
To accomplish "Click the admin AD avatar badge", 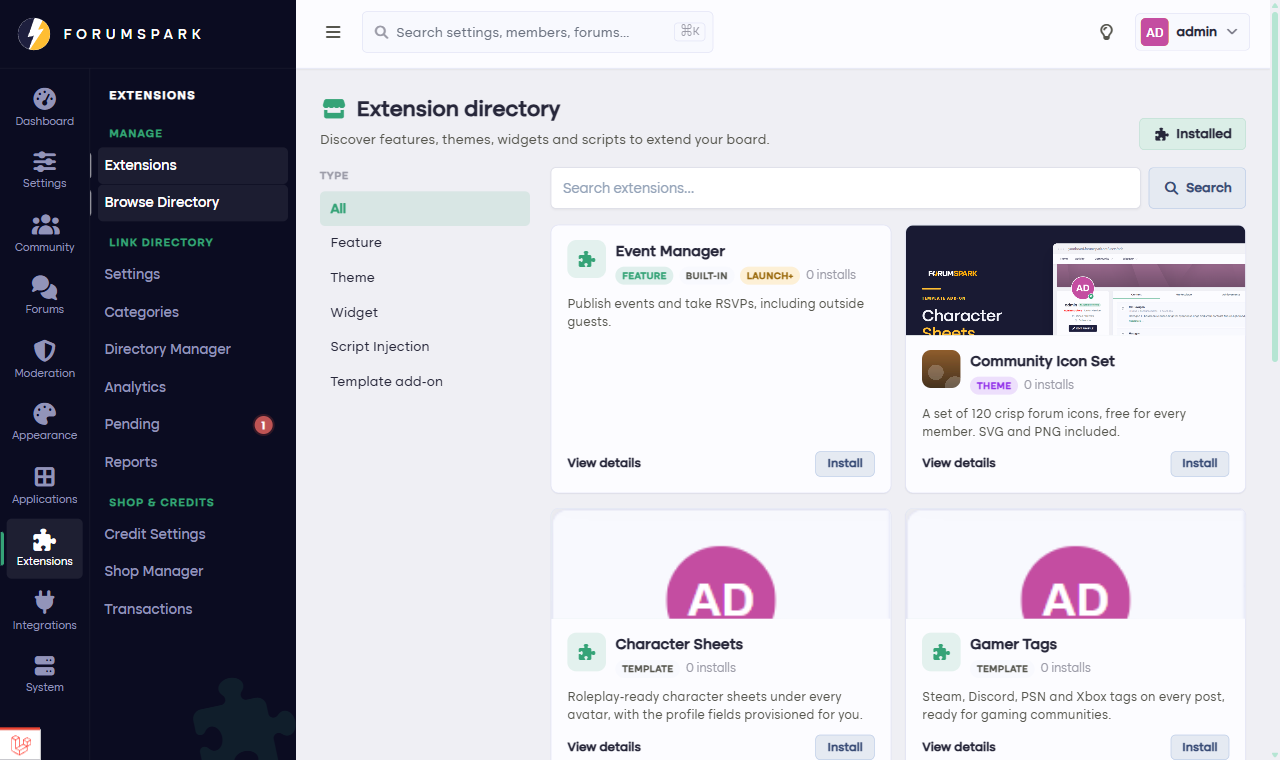I will [x=1155, y=32].
